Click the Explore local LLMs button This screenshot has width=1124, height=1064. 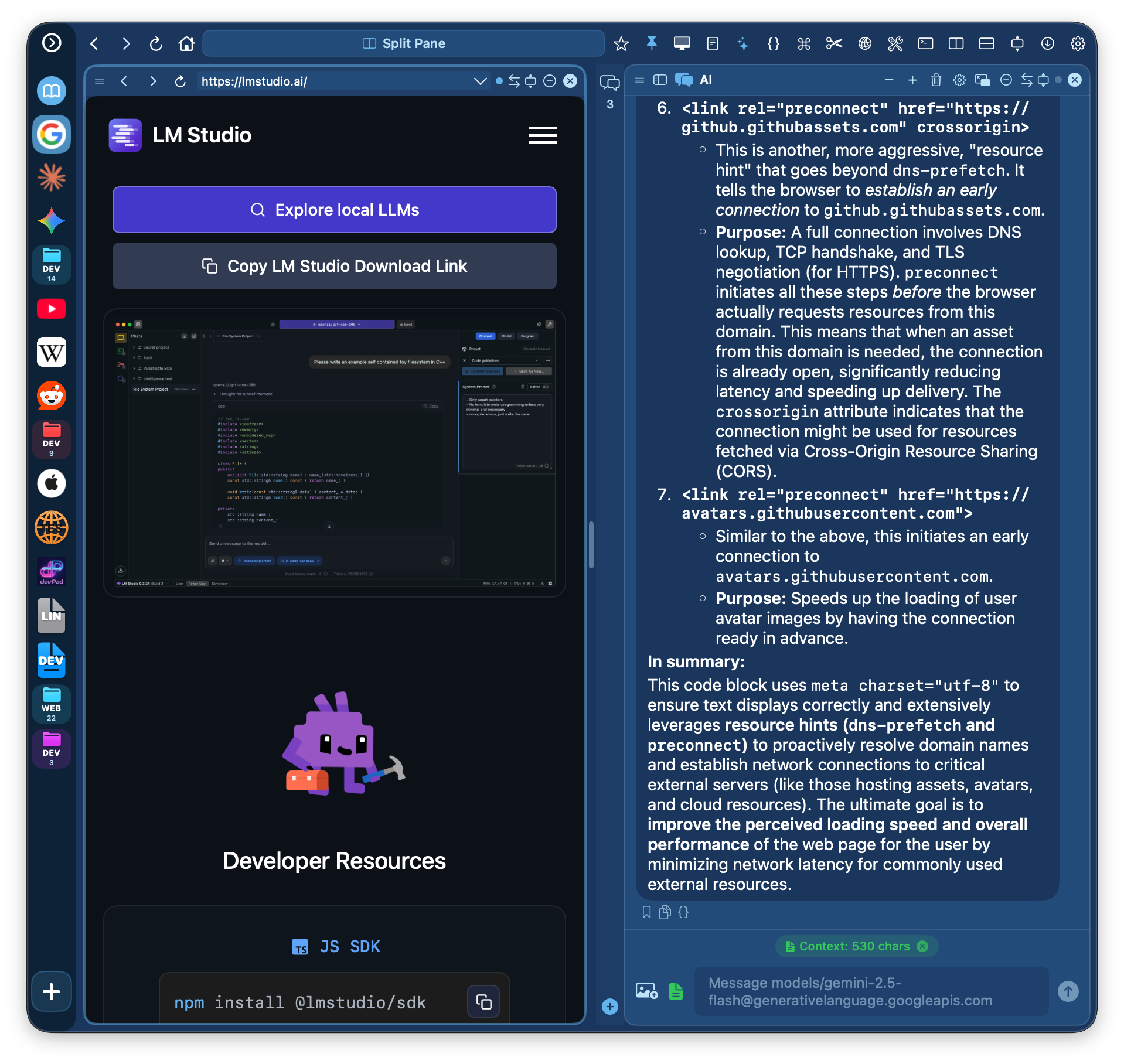point(334,210)
